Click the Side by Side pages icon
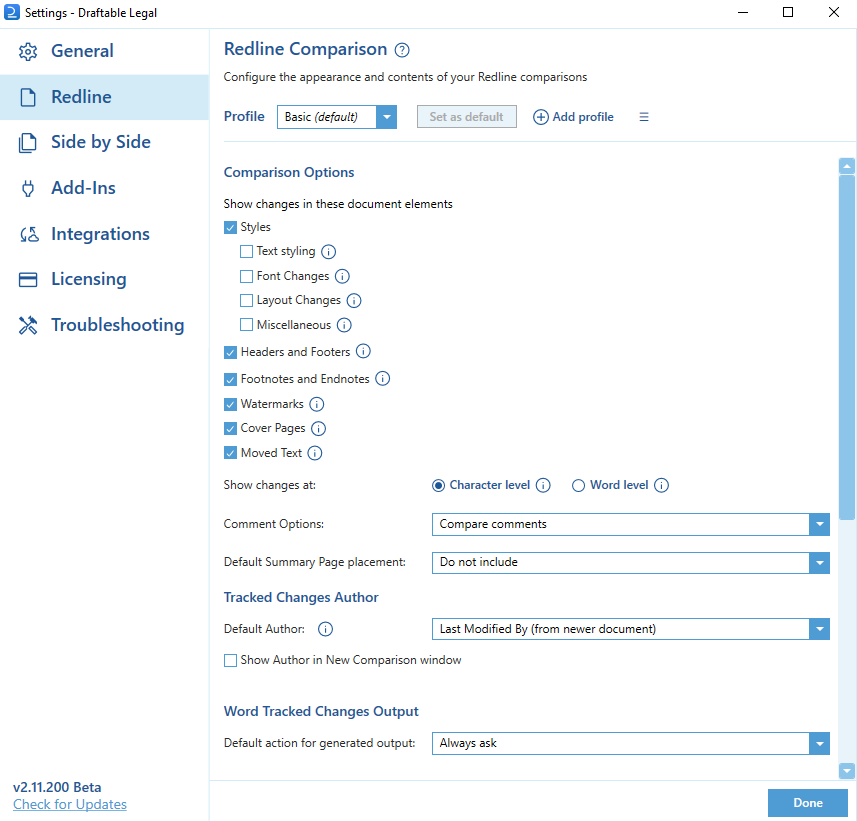This screenshot has height=821, width=857. tap(28, 143)
